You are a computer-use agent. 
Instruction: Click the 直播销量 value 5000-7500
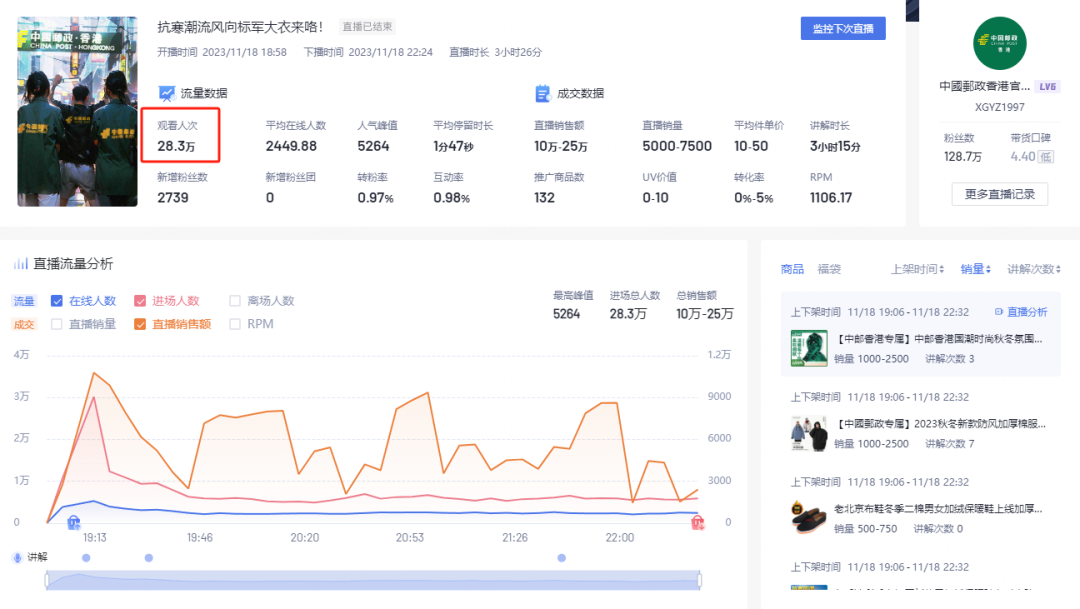pyautogui.click(x=676, y=146)
